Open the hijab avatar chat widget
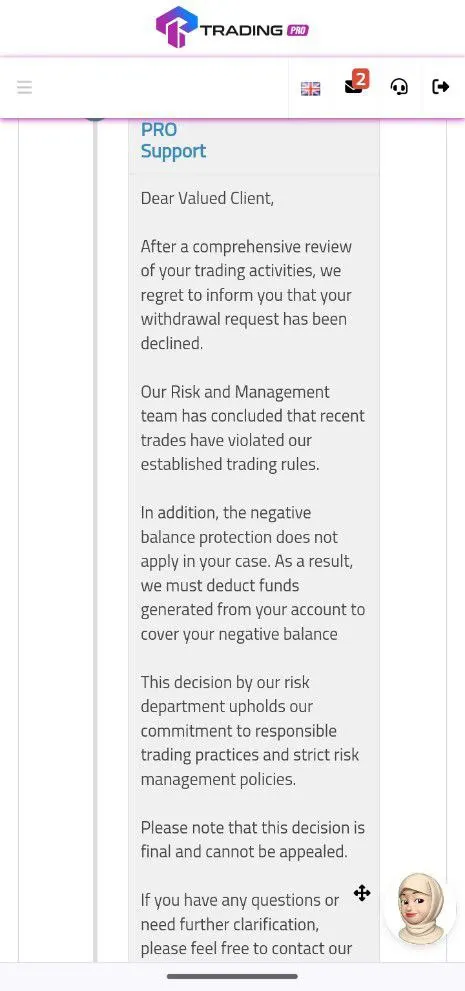 [x=421, y=908]
